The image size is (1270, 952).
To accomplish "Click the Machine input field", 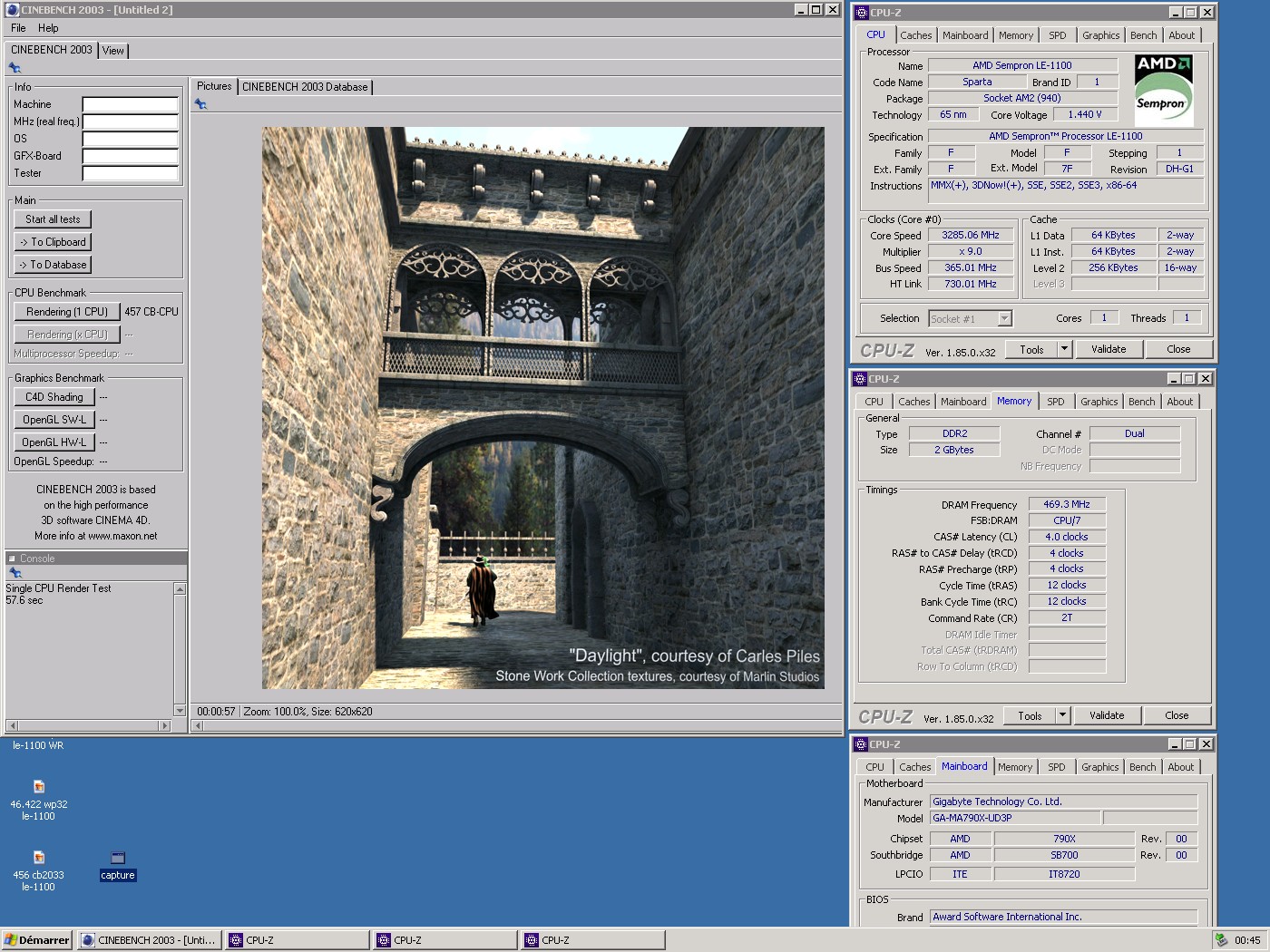I will point(131,104).
